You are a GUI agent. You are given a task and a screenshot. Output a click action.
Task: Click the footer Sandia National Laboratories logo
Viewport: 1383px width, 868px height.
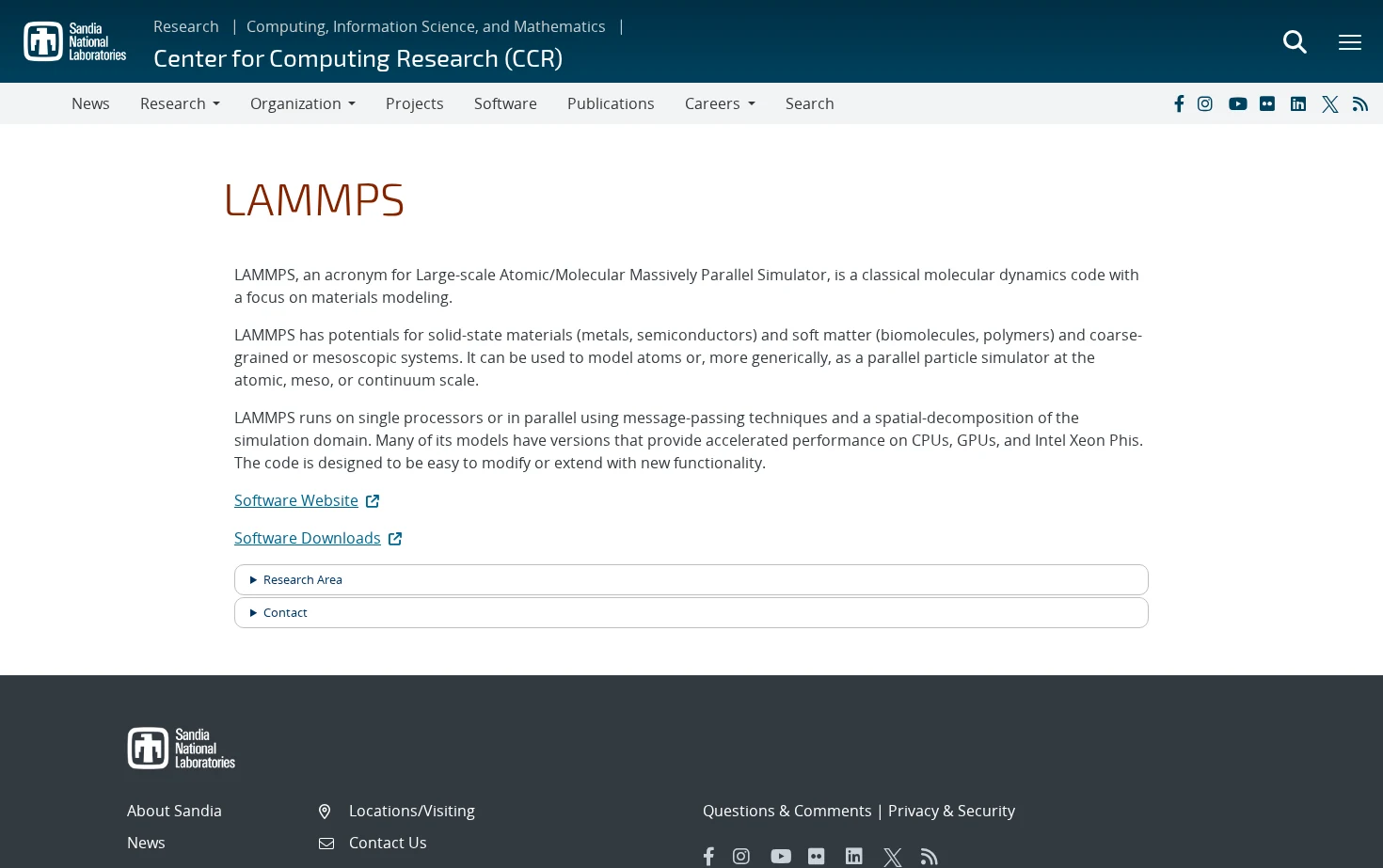tap(182, 749)
